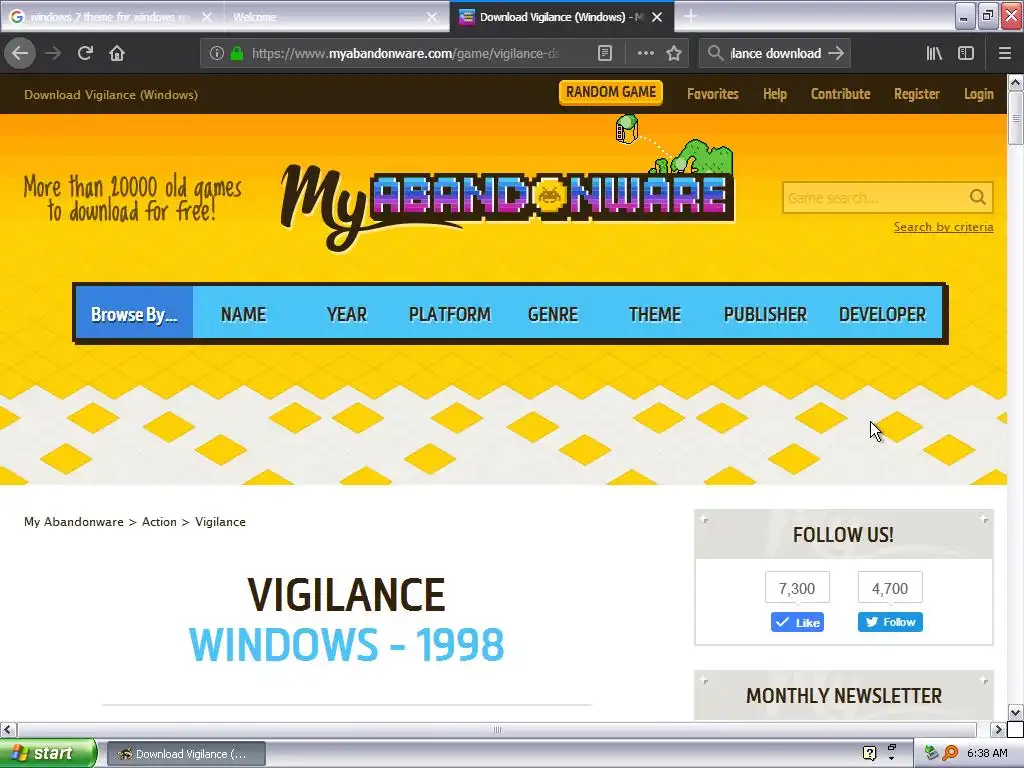The height and width of the screenshot is (768, 1024).
Task: Click the VIGILANCE game title heading
Action: (346, 594)
